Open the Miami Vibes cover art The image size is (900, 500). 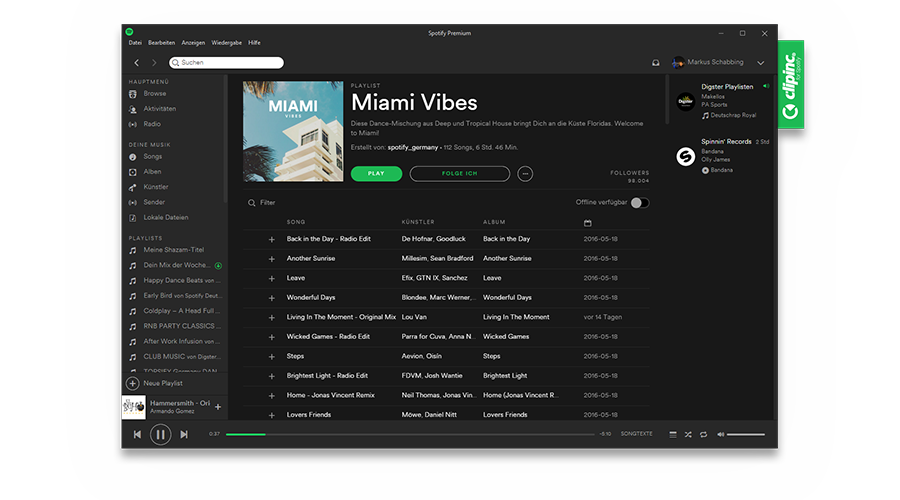[x=293, y=131]
